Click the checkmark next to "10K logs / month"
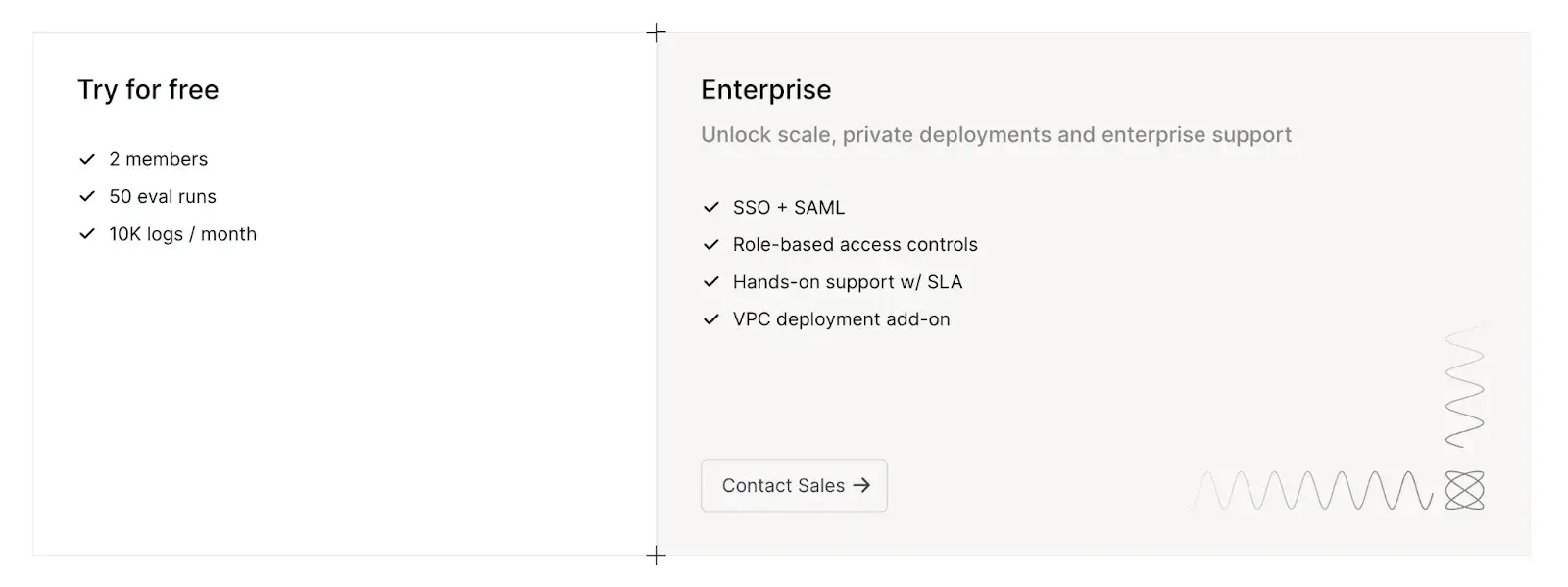 tap(87, 234)
